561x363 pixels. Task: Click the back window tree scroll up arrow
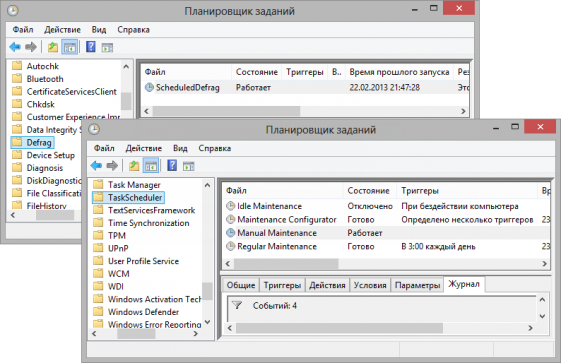point(126,67)
